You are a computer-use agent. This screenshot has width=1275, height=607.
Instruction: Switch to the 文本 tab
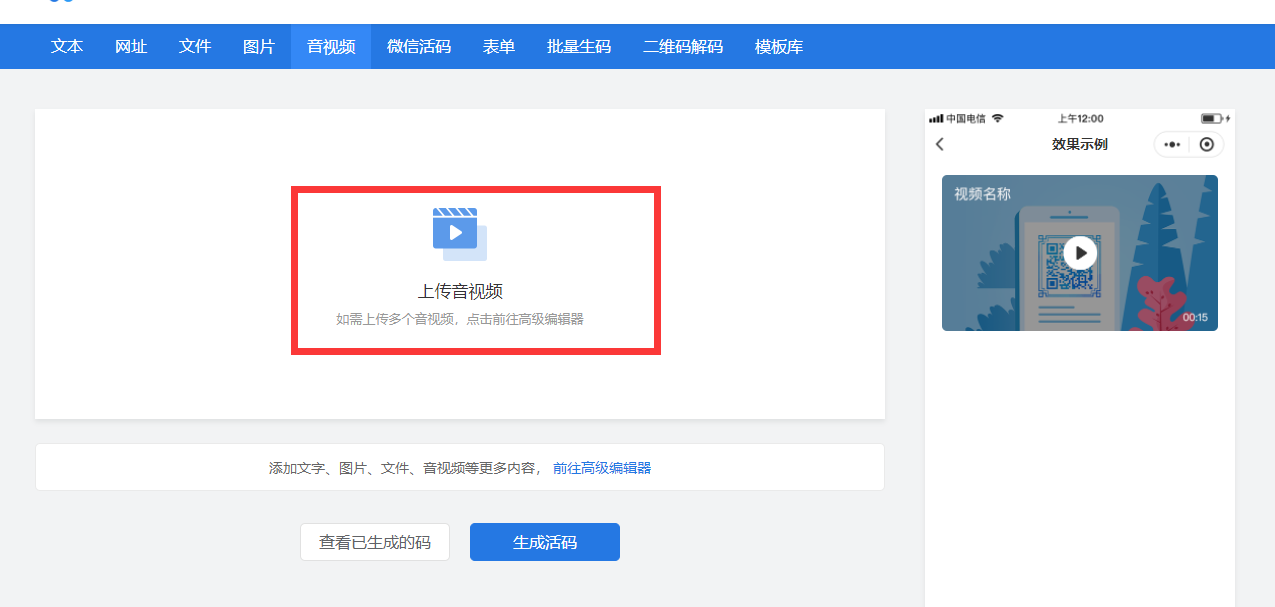67,46
